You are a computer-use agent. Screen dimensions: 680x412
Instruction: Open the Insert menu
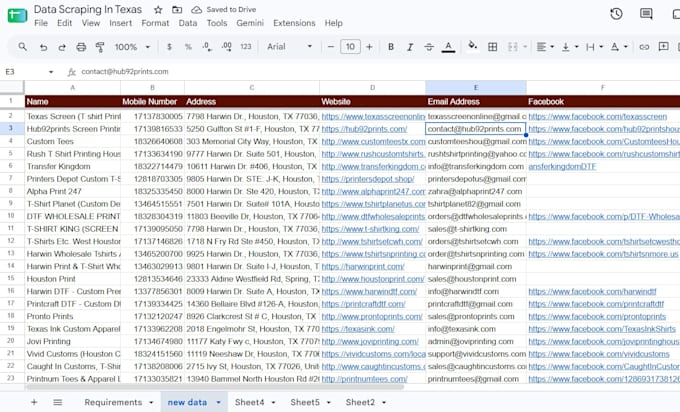click(120, 23)
